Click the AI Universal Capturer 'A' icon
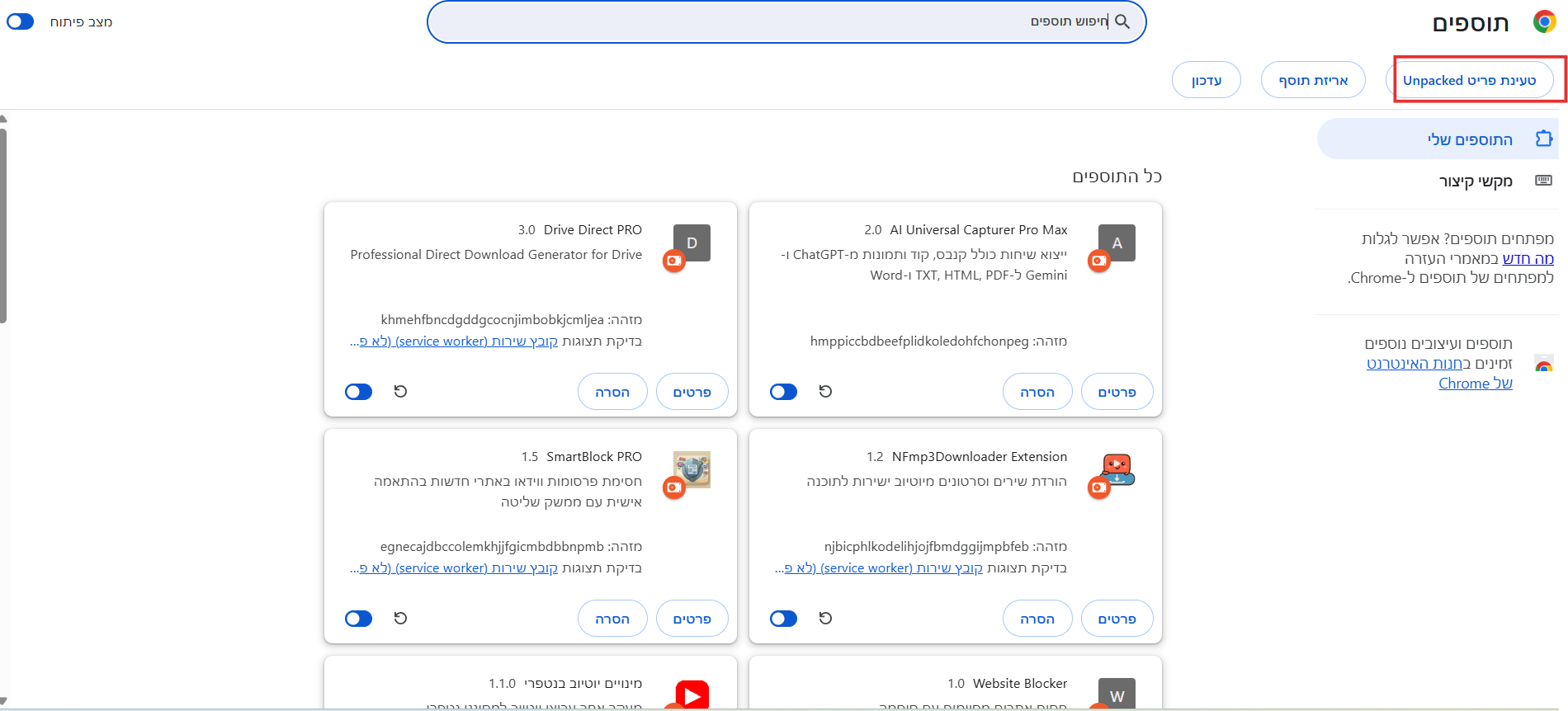 pos(1117,242)
